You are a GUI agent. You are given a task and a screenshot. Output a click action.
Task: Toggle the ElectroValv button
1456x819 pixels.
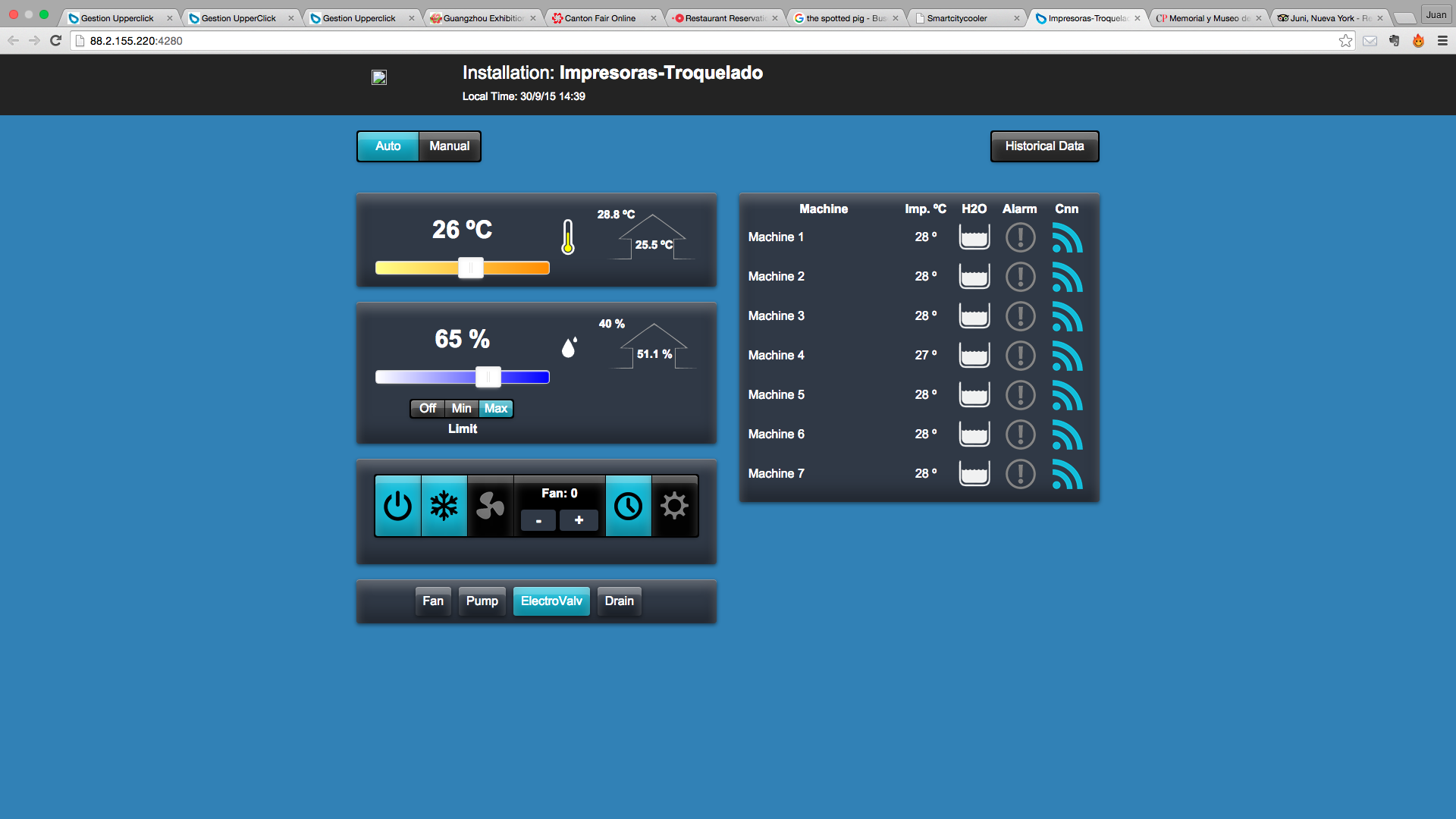click(551, 601)
